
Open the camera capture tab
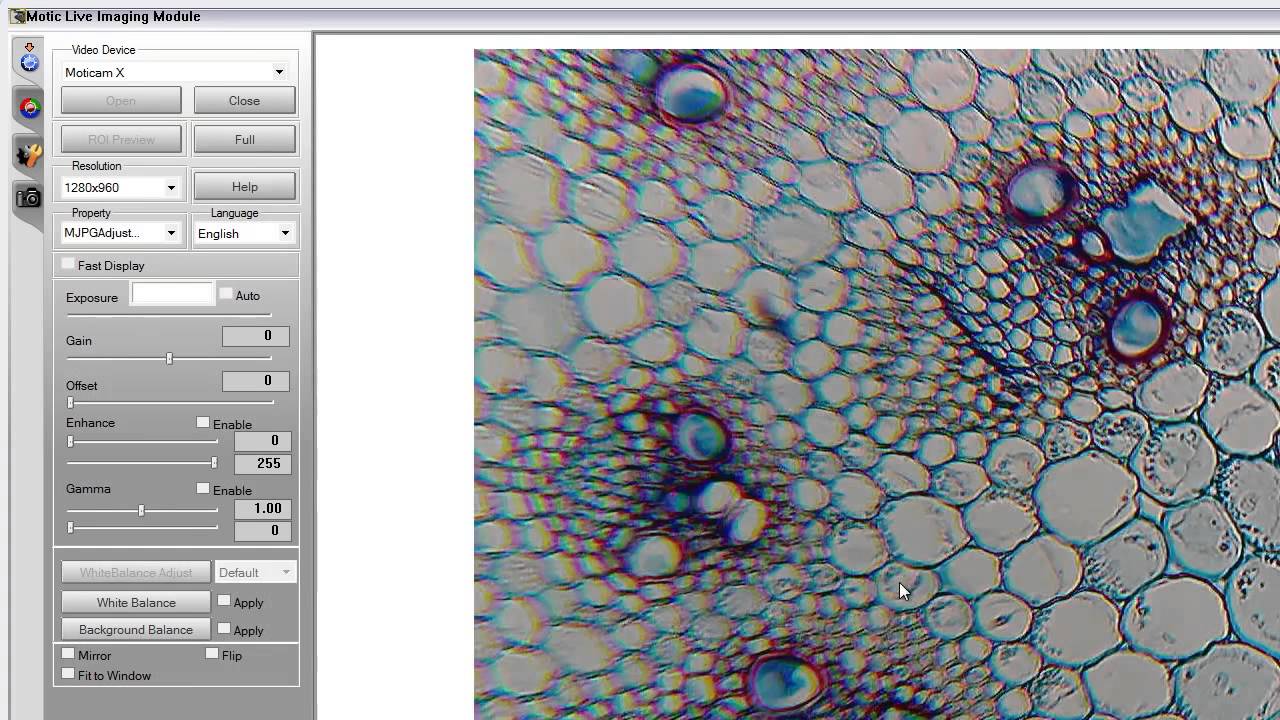(29, 198)
